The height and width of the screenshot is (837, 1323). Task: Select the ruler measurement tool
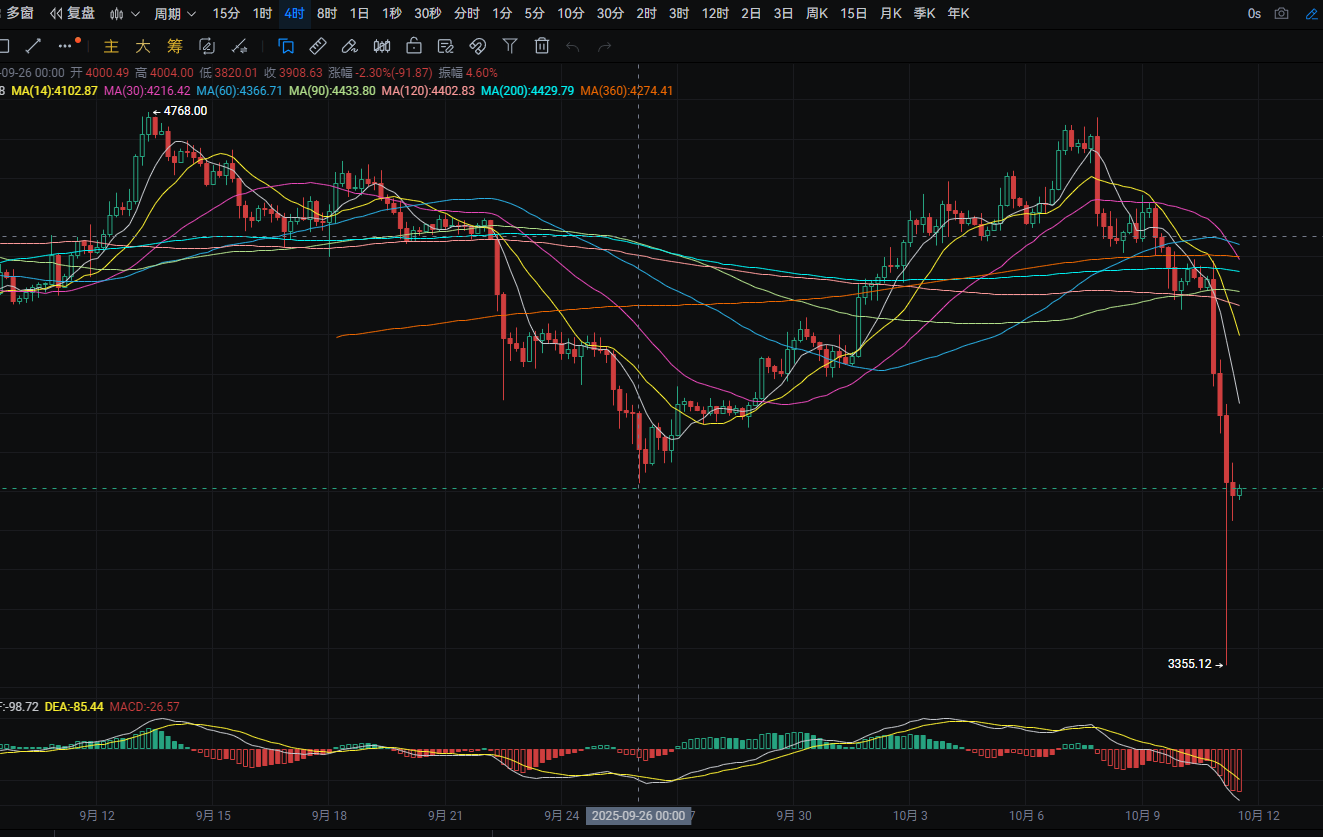317,46
